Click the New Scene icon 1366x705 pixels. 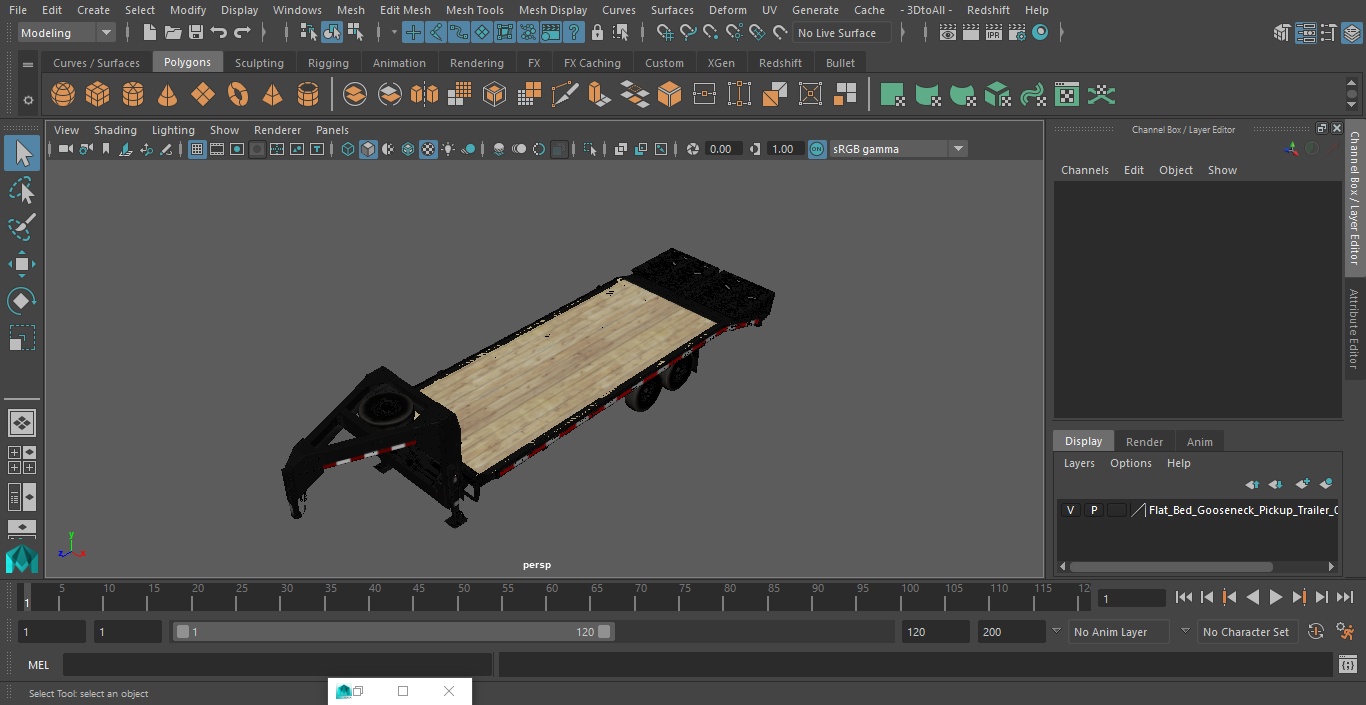point(149,33)
